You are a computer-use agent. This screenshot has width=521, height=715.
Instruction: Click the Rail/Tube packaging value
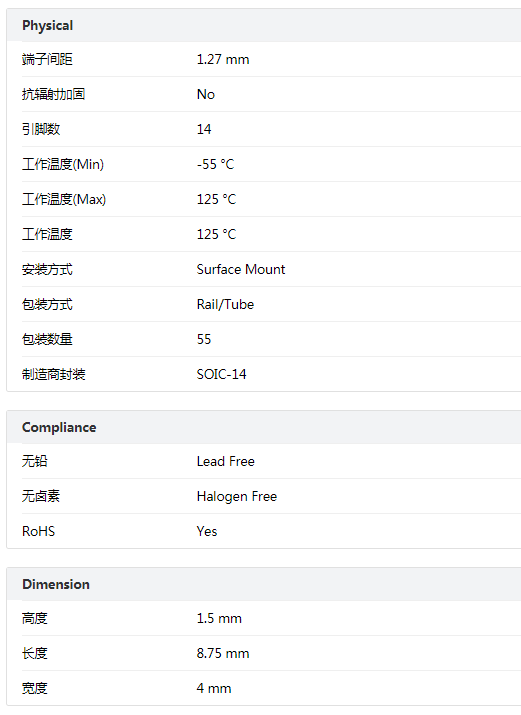tap(225, 304)
